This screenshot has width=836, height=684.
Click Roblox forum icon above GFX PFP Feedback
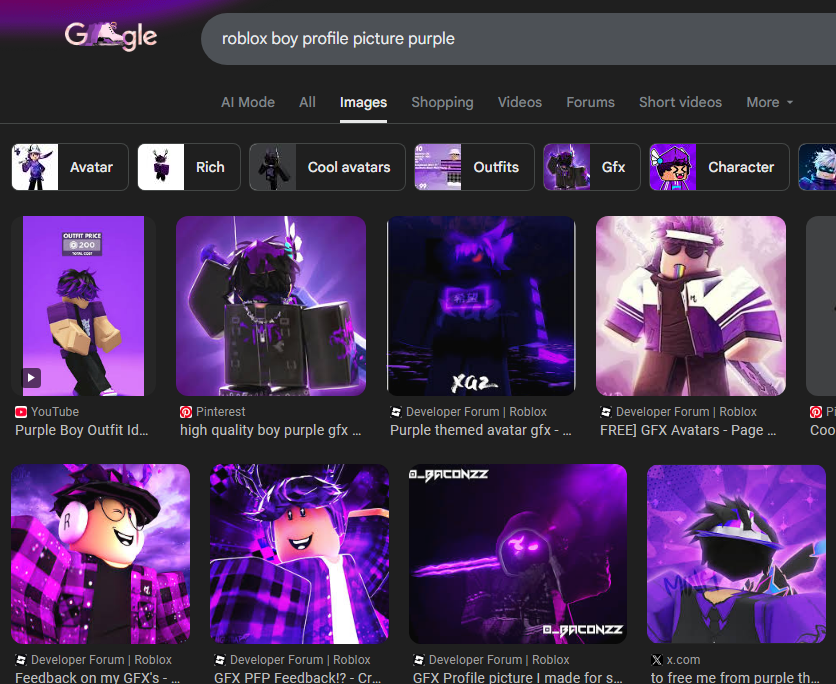[x=220, y=659]
